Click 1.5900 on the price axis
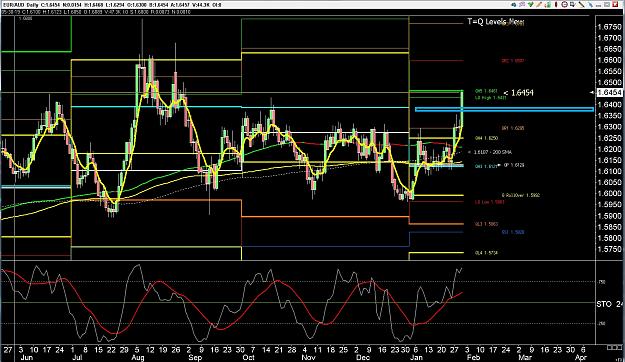 point(609,216)
